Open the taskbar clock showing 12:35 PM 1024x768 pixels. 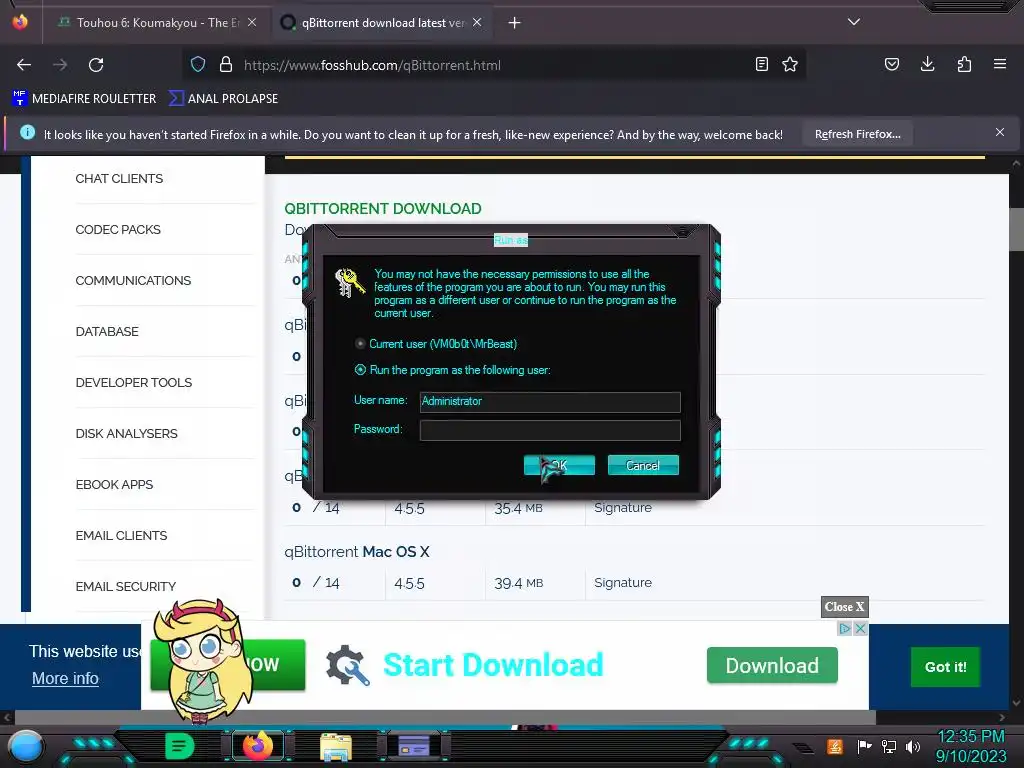coord(971,746)
